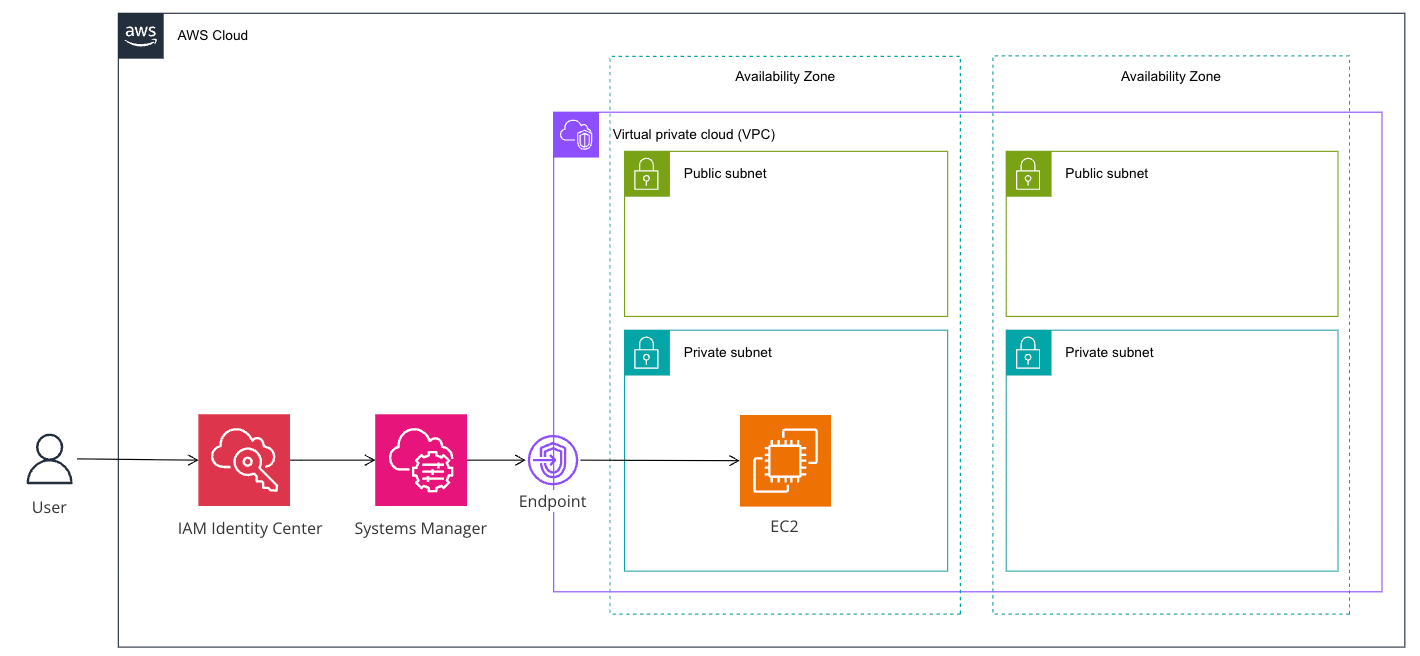Select the left Availability Zone label
The image size is (1420, 656).
click(x=785, y=76)
